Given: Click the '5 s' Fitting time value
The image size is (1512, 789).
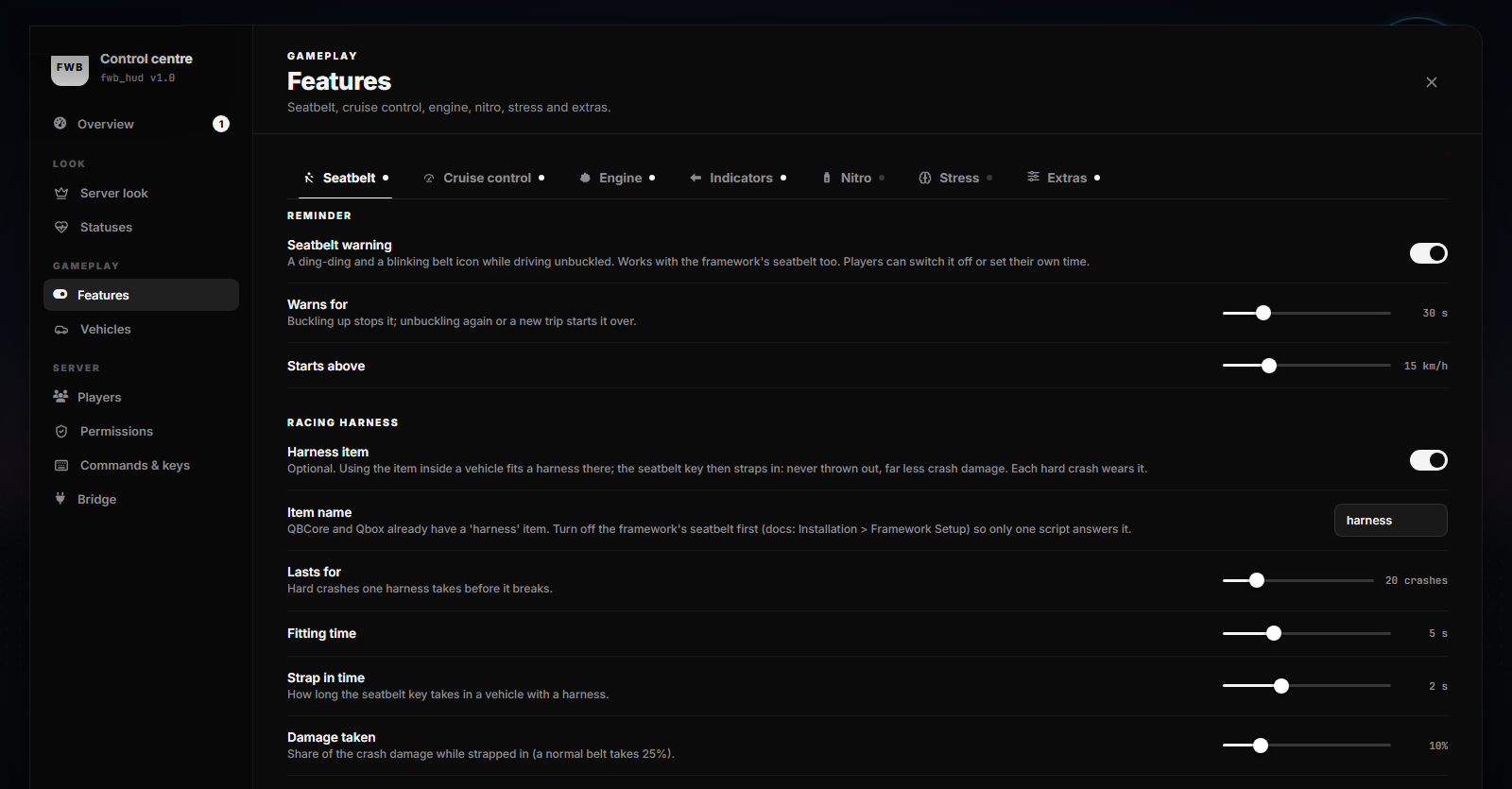Looking at the screenshot, I should tap(1438, 634).
